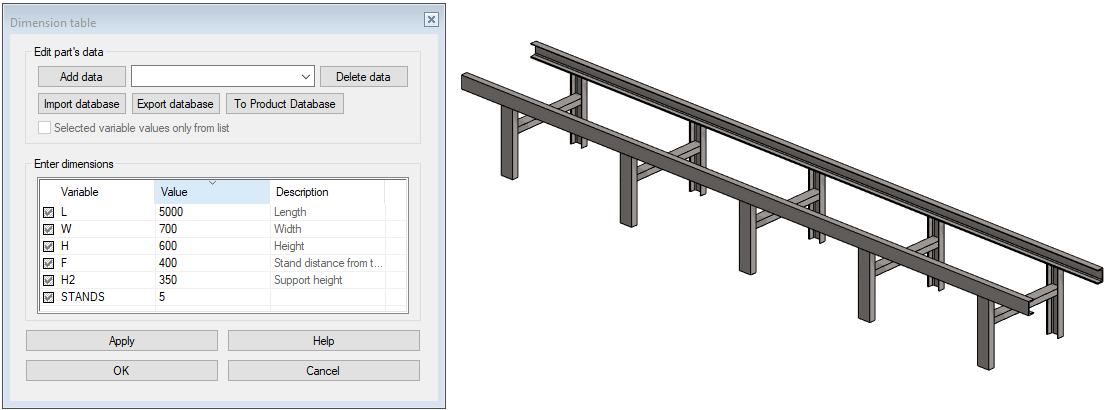Viewport: 1113px width, 410px height.
Task: Confirm with the OK button
Action: click(122, 371)
